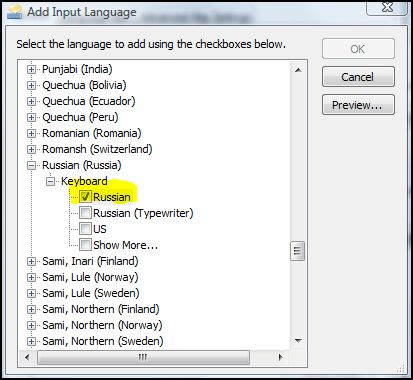
Task: Select the Russian (Russia) label
Action: [x=82, y=165]
